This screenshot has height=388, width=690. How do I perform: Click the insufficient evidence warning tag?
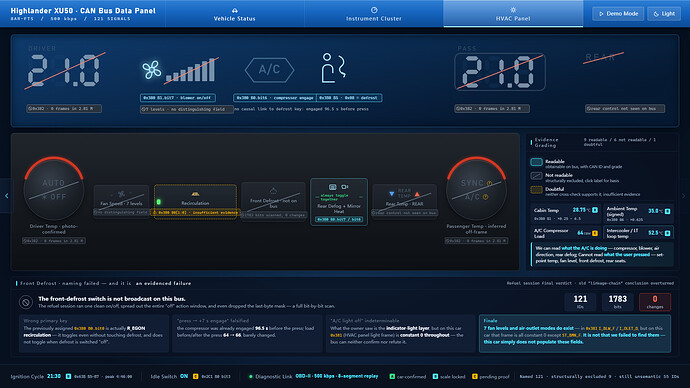pos(195,212)
